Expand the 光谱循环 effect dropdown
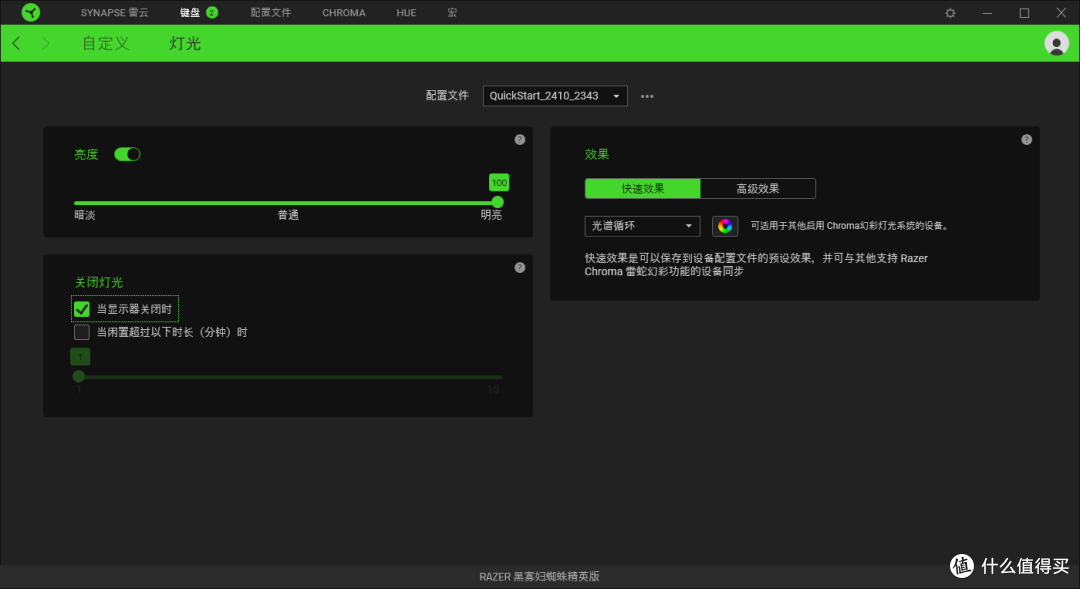The width and height of the screenshot is (1080, 589). 642,226
